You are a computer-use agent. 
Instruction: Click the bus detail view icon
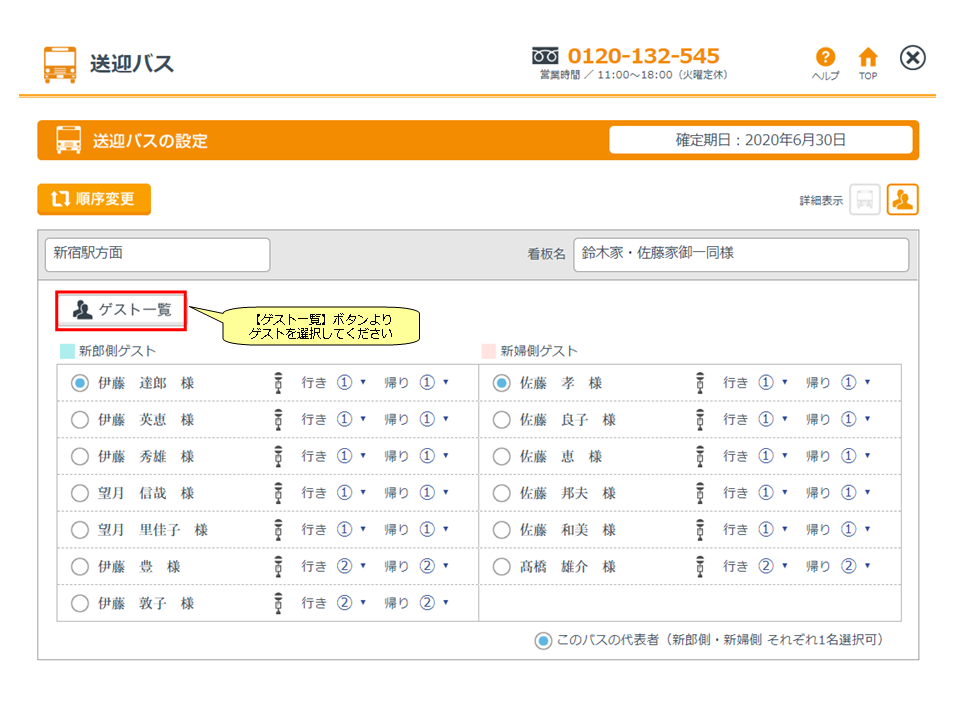click(x=866, y=199)
